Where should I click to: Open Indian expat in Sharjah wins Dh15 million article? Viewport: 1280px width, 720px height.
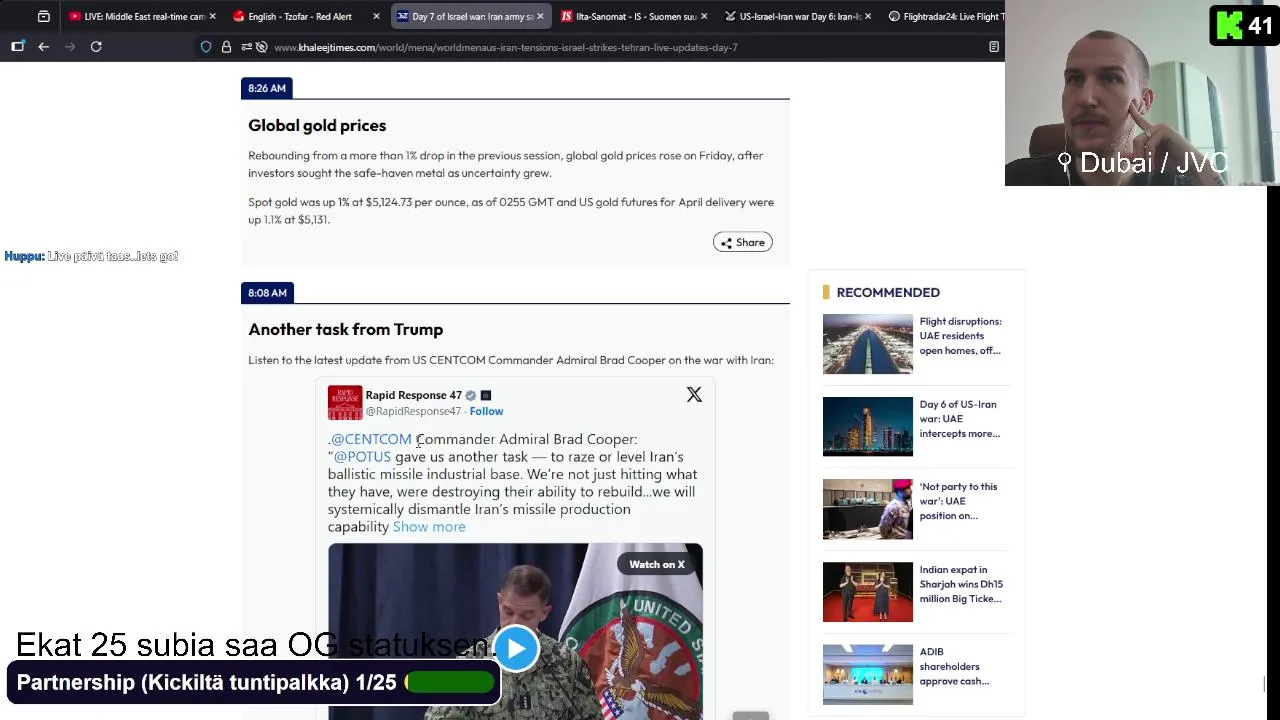pos(961,584)
